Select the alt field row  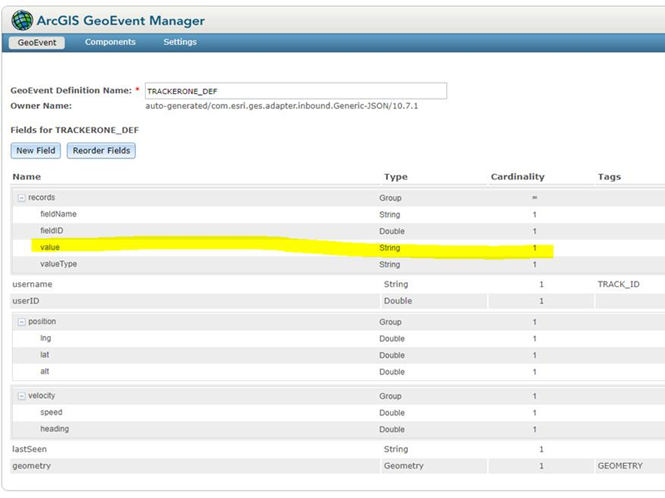(338, 372)
